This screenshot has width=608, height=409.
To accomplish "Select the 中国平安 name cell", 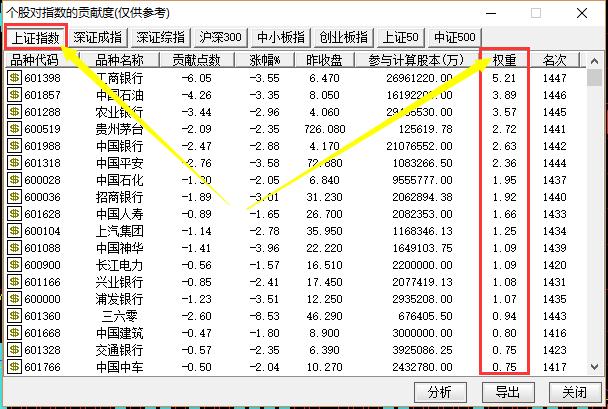I will pyautogui.click(x=119, y=163).
